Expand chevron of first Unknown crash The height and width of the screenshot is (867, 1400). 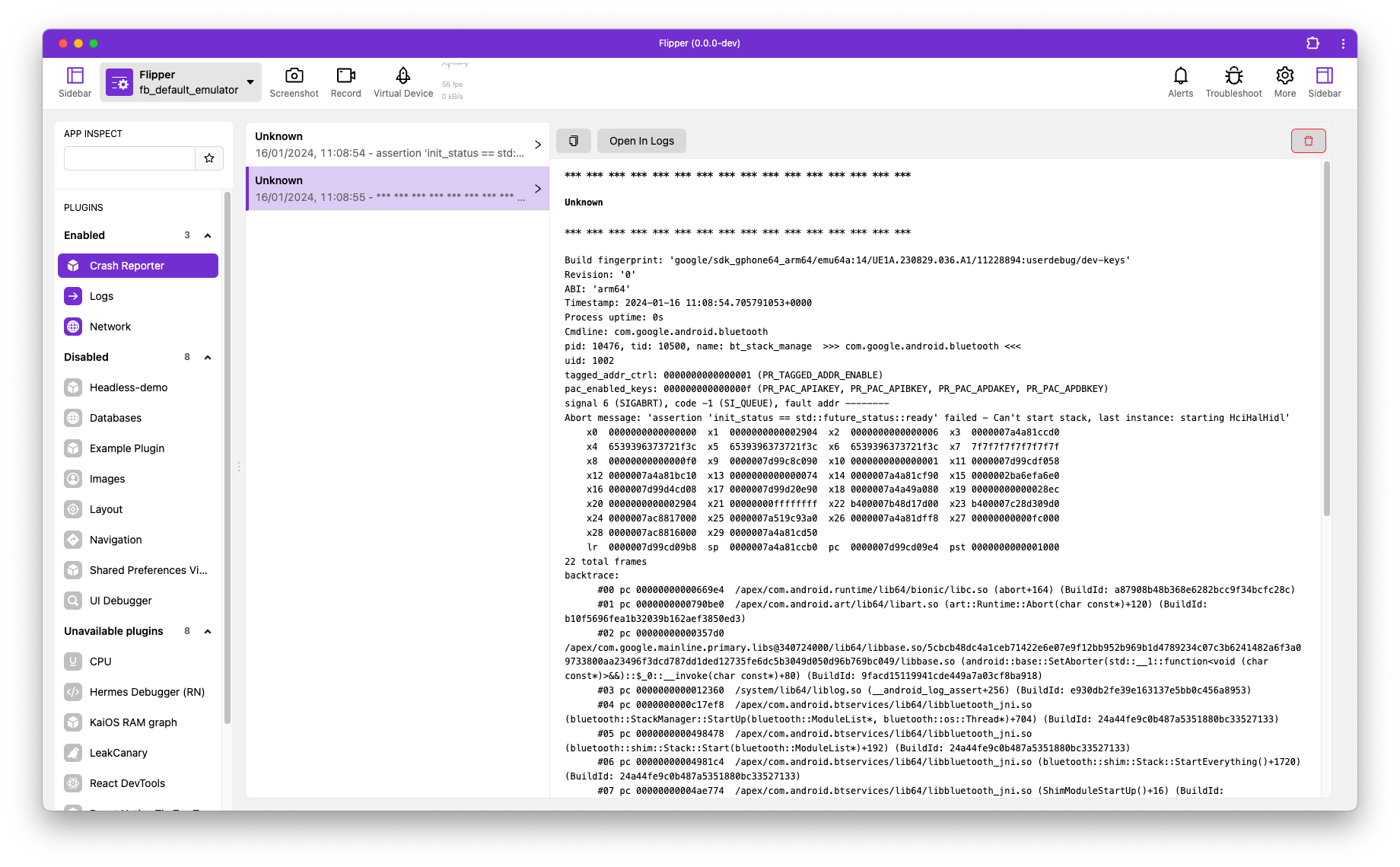pyautogui.click(x=538, y=145)
